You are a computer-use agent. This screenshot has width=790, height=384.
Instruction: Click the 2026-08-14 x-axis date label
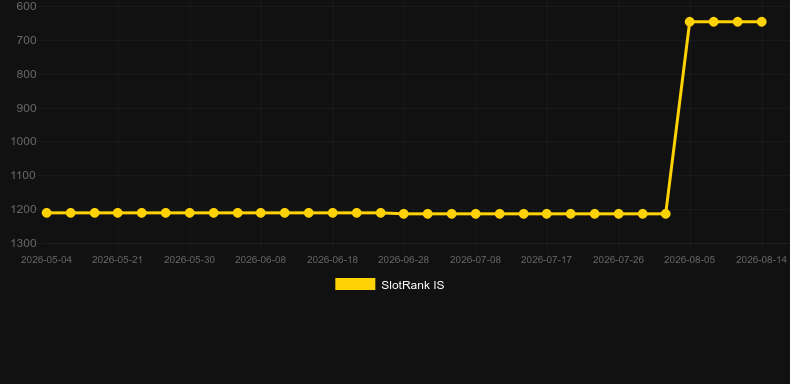click(x=761, y=260)
